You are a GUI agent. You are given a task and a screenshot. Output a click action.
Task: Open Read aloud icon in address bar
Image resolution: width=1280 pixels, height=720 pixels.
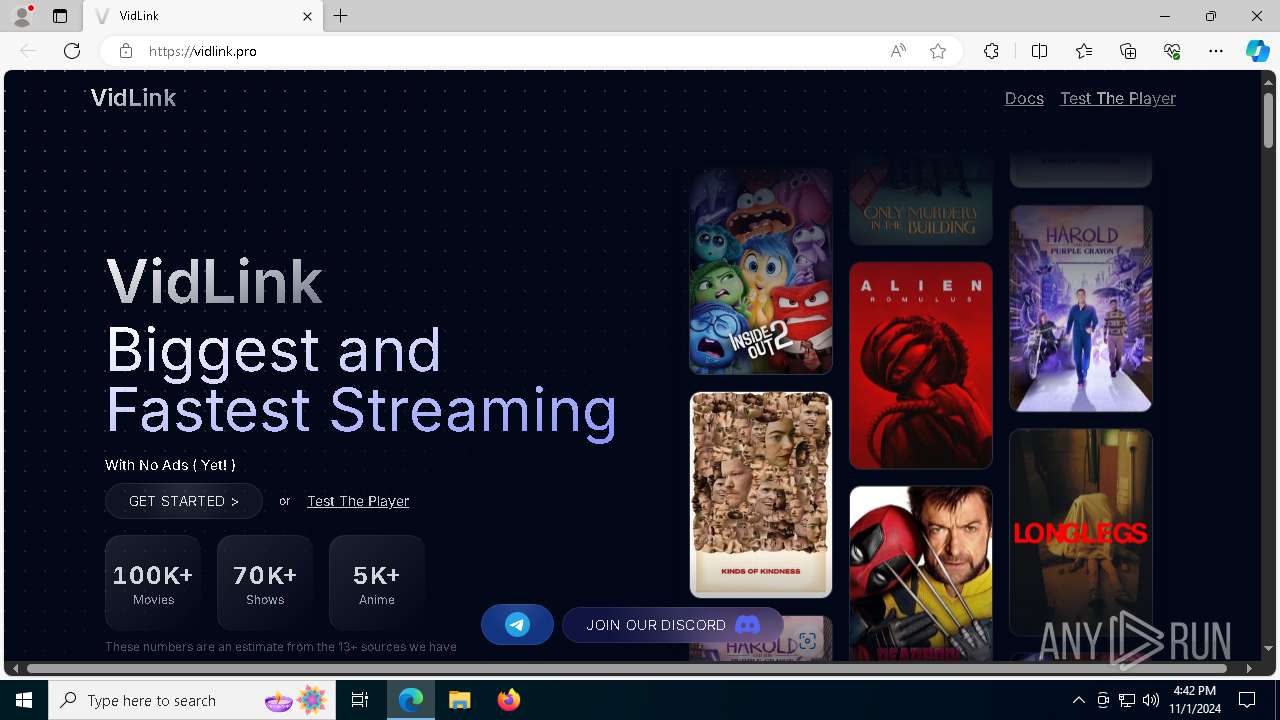898,51
